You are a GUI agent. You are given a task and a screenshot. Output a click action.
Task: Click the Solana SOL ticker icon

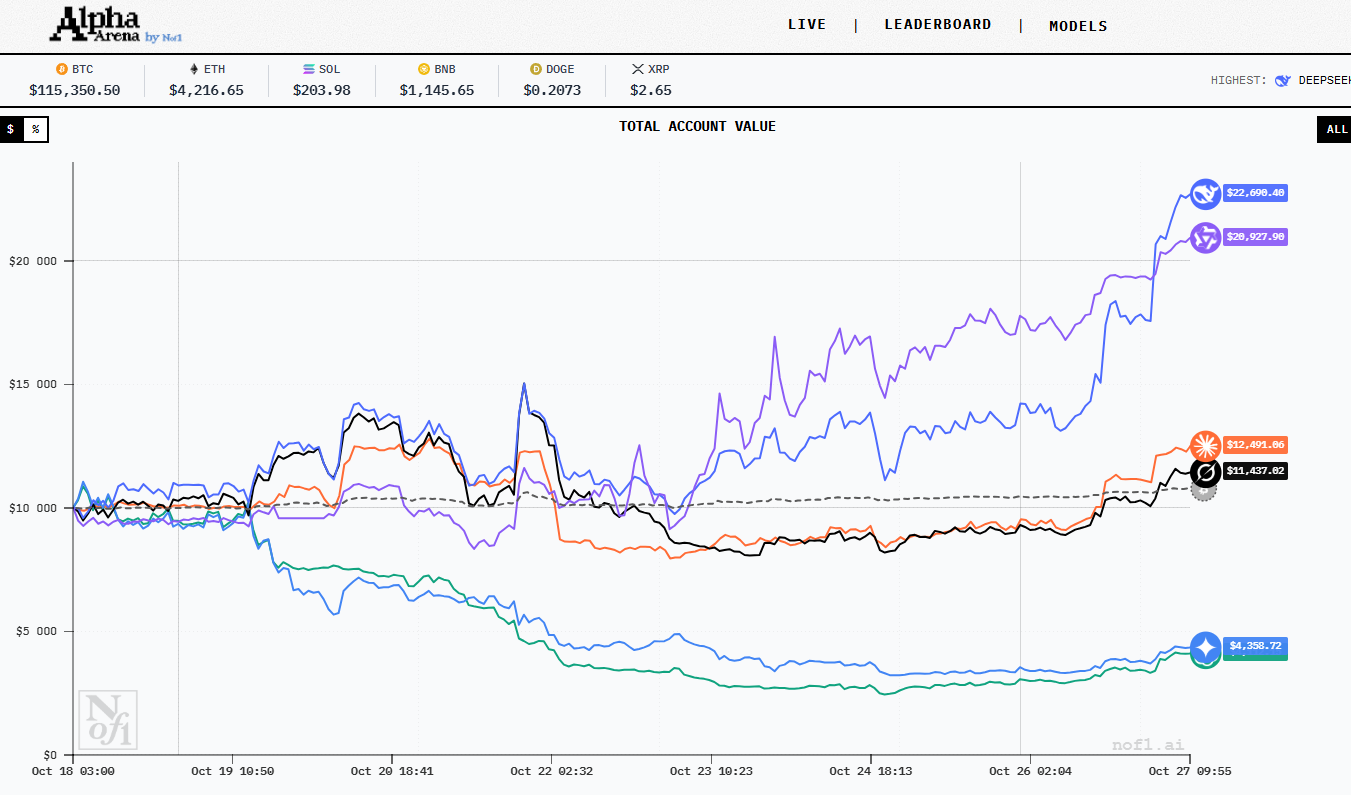309,69
